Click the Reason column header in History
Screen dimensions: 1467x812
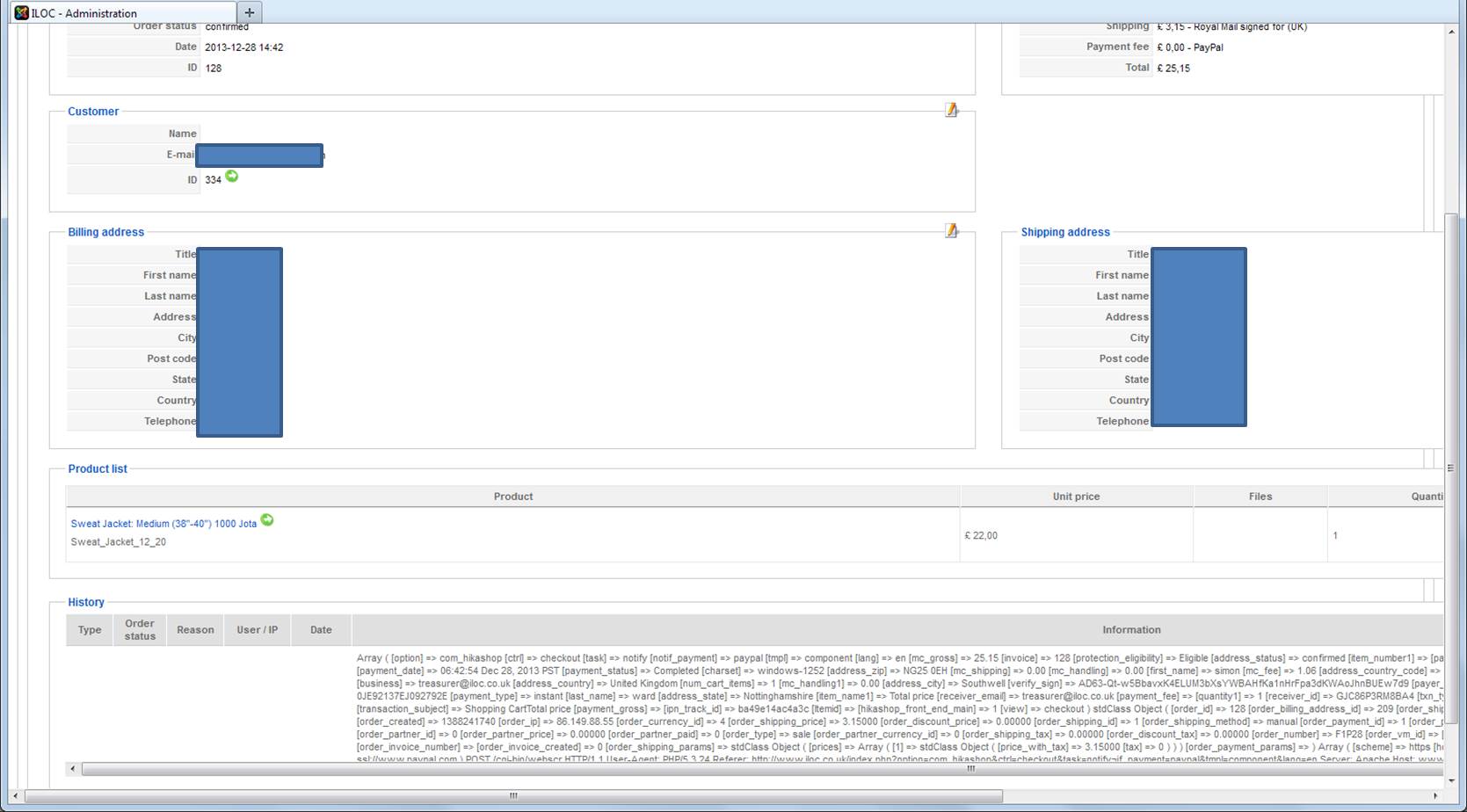pyautogui.click(x=195, y=630)
